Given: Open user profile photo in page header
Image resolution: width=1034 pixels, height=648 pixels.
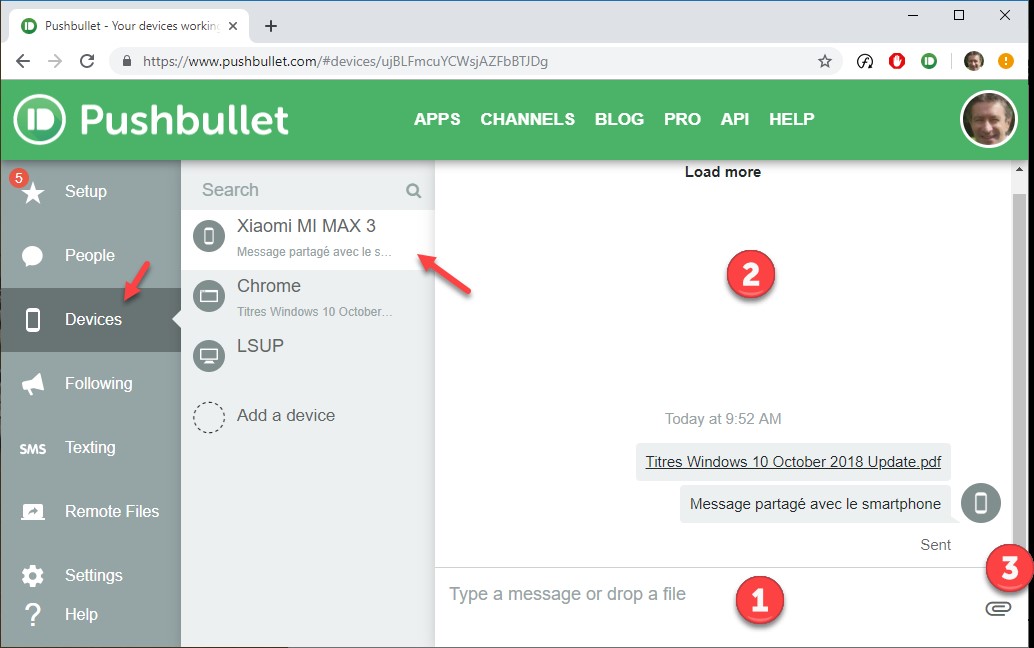Looking at the screenshot, I should pos(988,119).
